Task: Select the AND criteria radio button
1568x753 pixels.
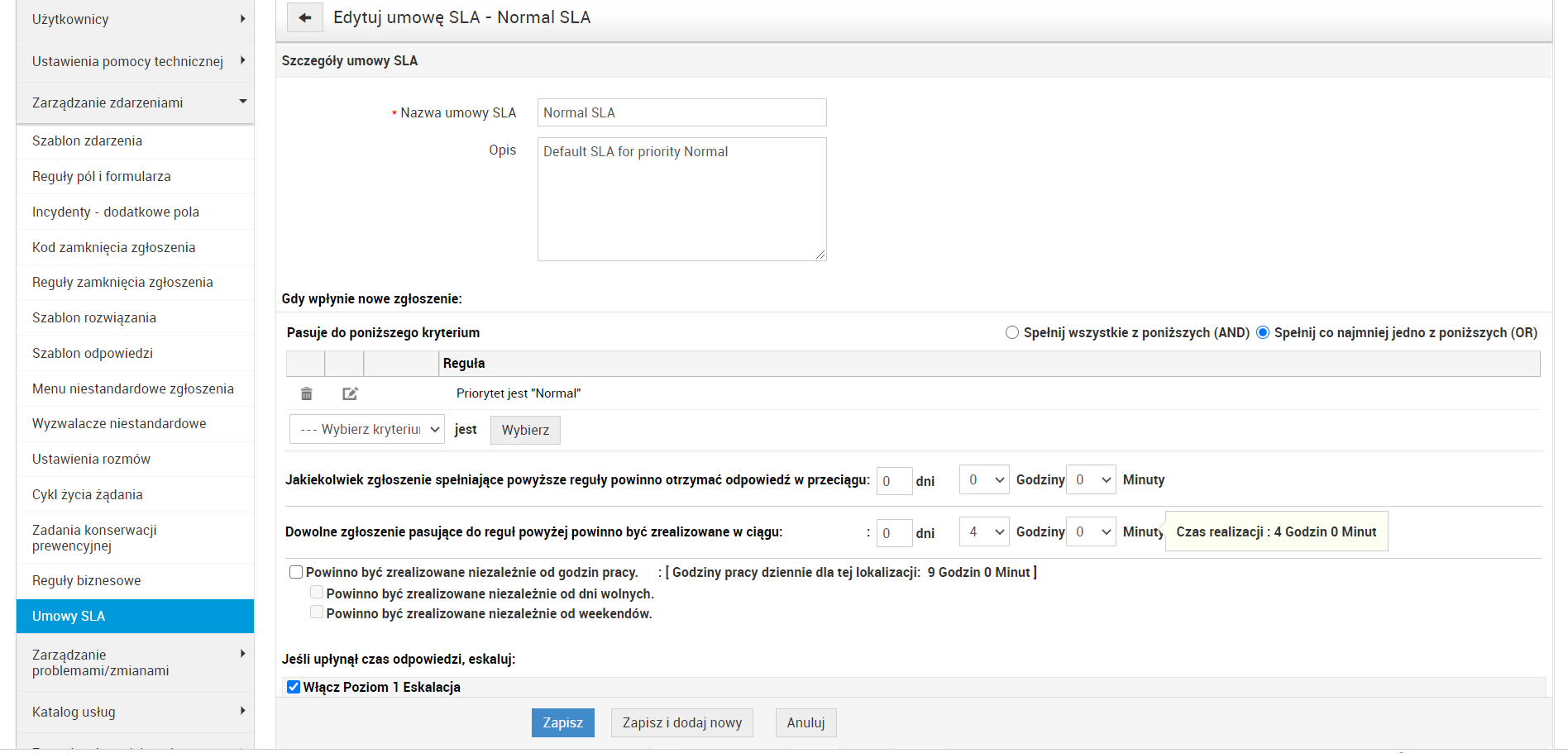Action: 1011,332
